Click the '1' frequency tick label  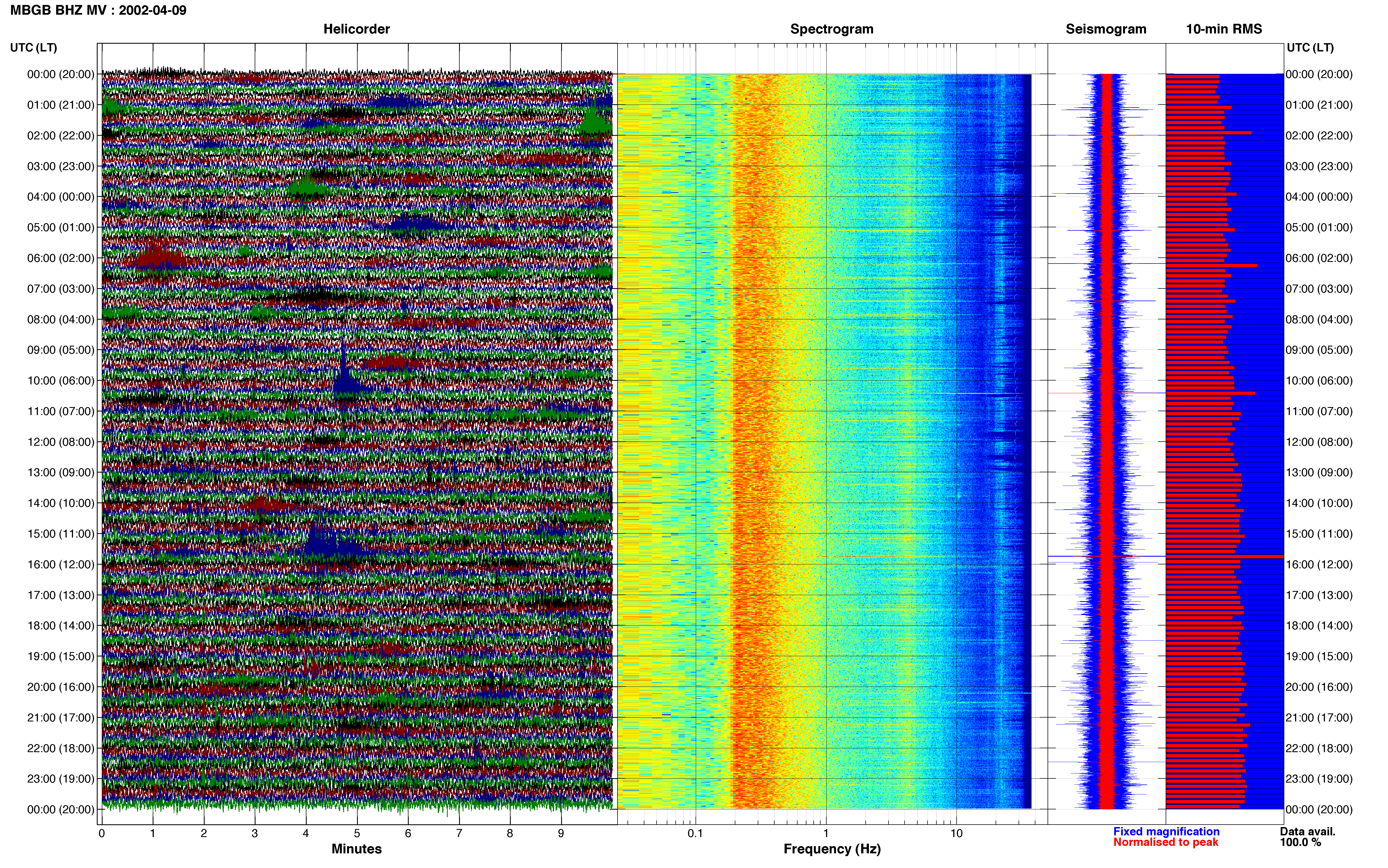point(826,833)
